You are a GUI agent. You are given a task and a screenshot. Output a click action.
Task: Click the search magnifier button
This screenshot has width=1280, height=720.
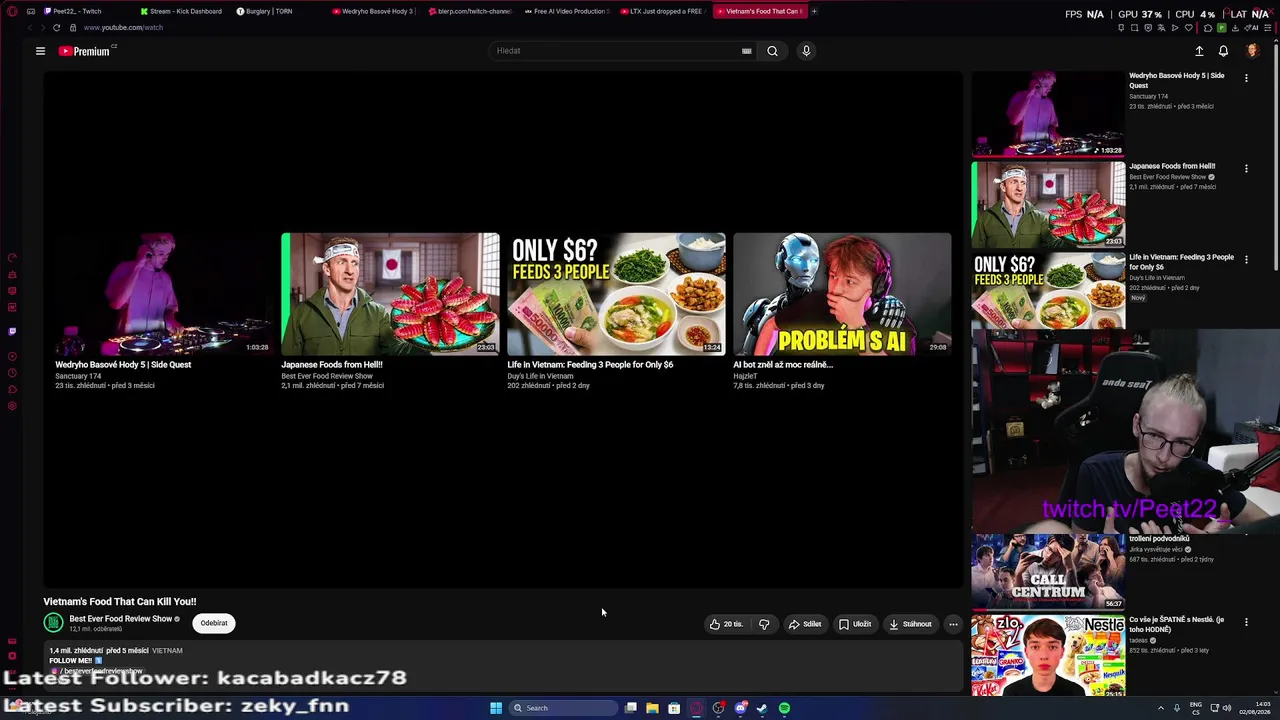[772, 51]
